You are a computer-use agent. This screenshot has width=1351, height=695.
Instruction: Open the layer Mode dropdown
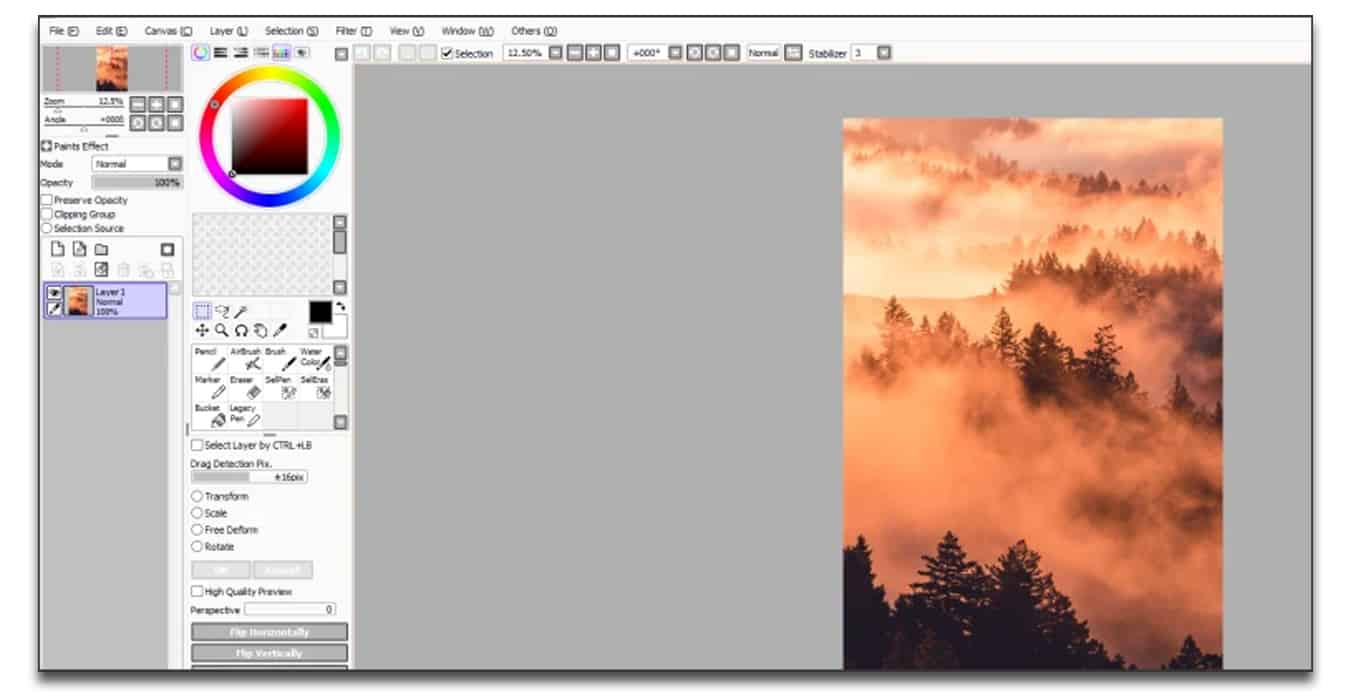coord(175,163)
